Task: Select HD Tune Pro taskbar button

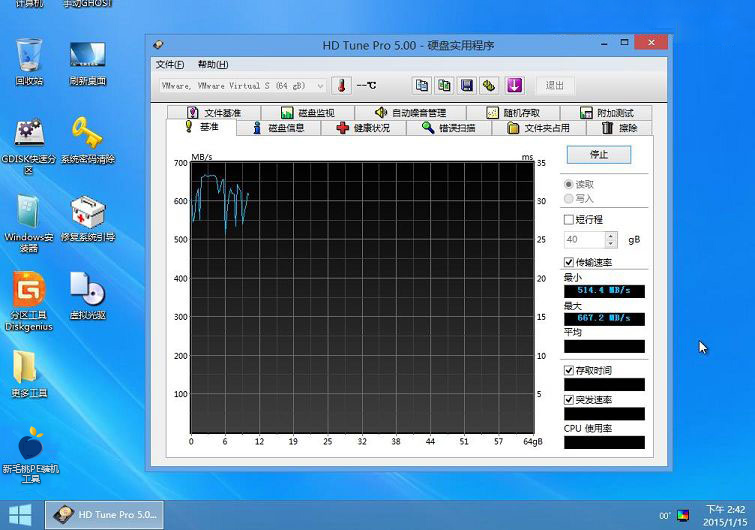Action: point(104,515)
